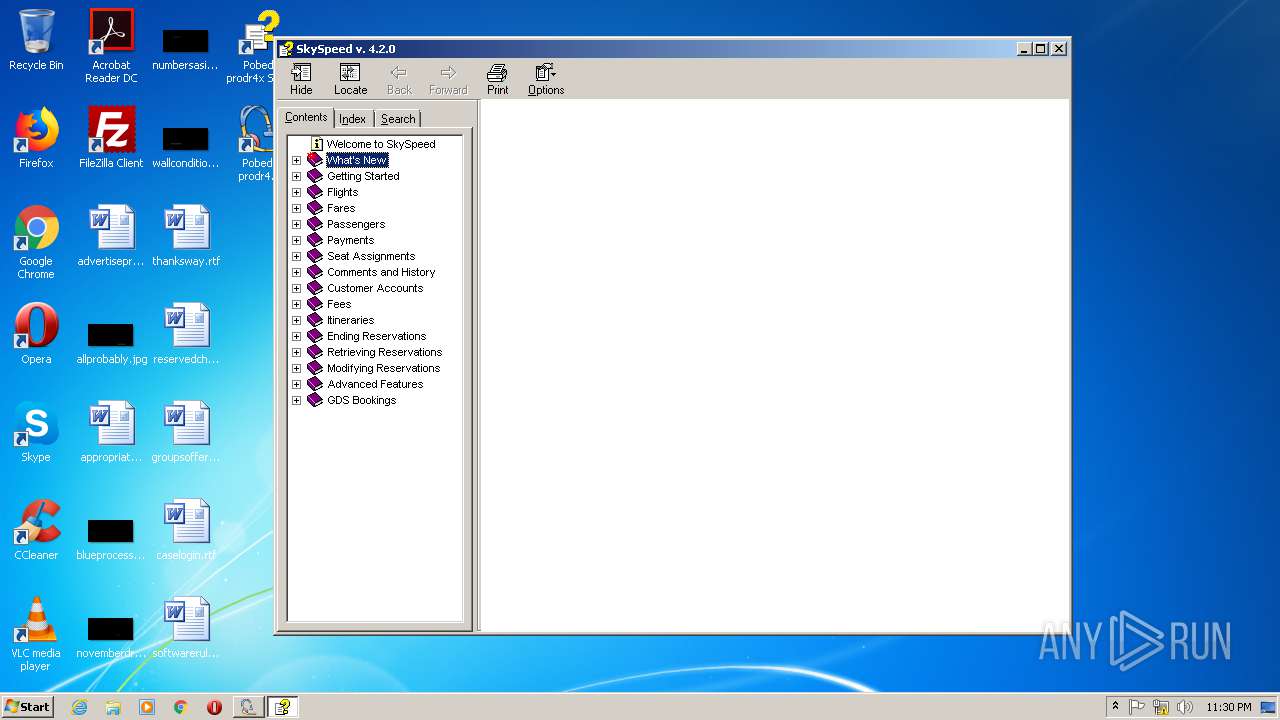Viewport: 1280px width, 720px height.
Task: Open the Welcome to SkySpeed topic
Action: 381,144
